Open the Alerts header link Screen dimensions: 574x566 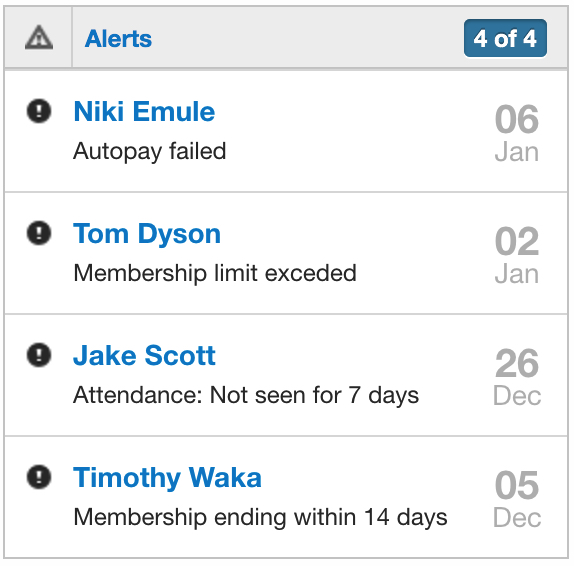coord(118,38)
